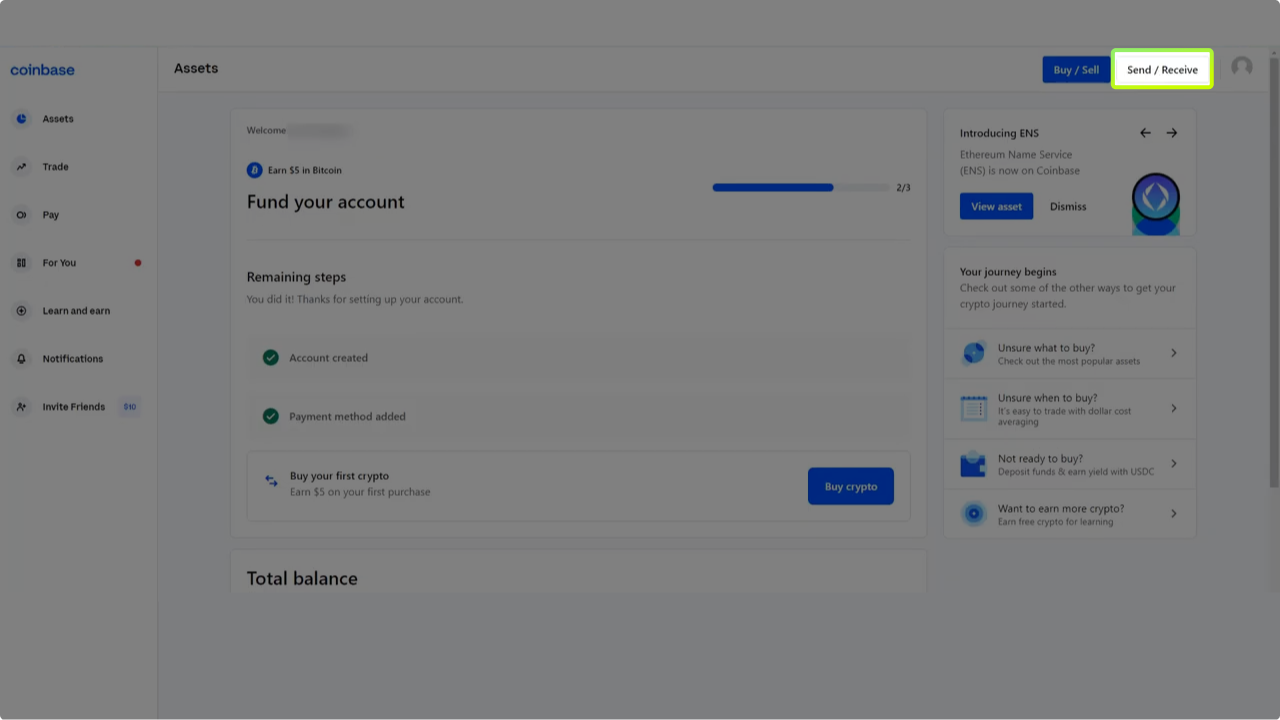Screen dimensions: 1280x720
Task: Click the Send / Receive button
Action: coord(1162,70)
